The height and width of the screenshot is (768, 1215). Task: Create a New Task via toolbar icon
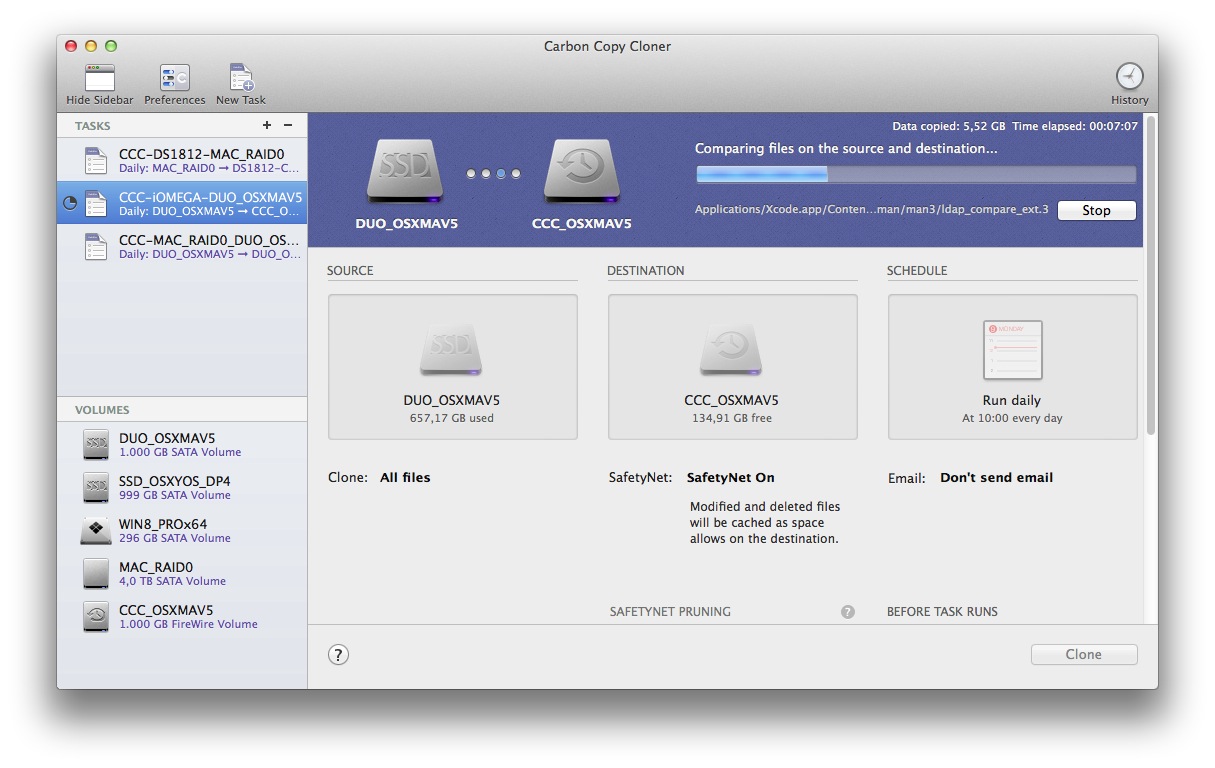[x=241, y=78]
